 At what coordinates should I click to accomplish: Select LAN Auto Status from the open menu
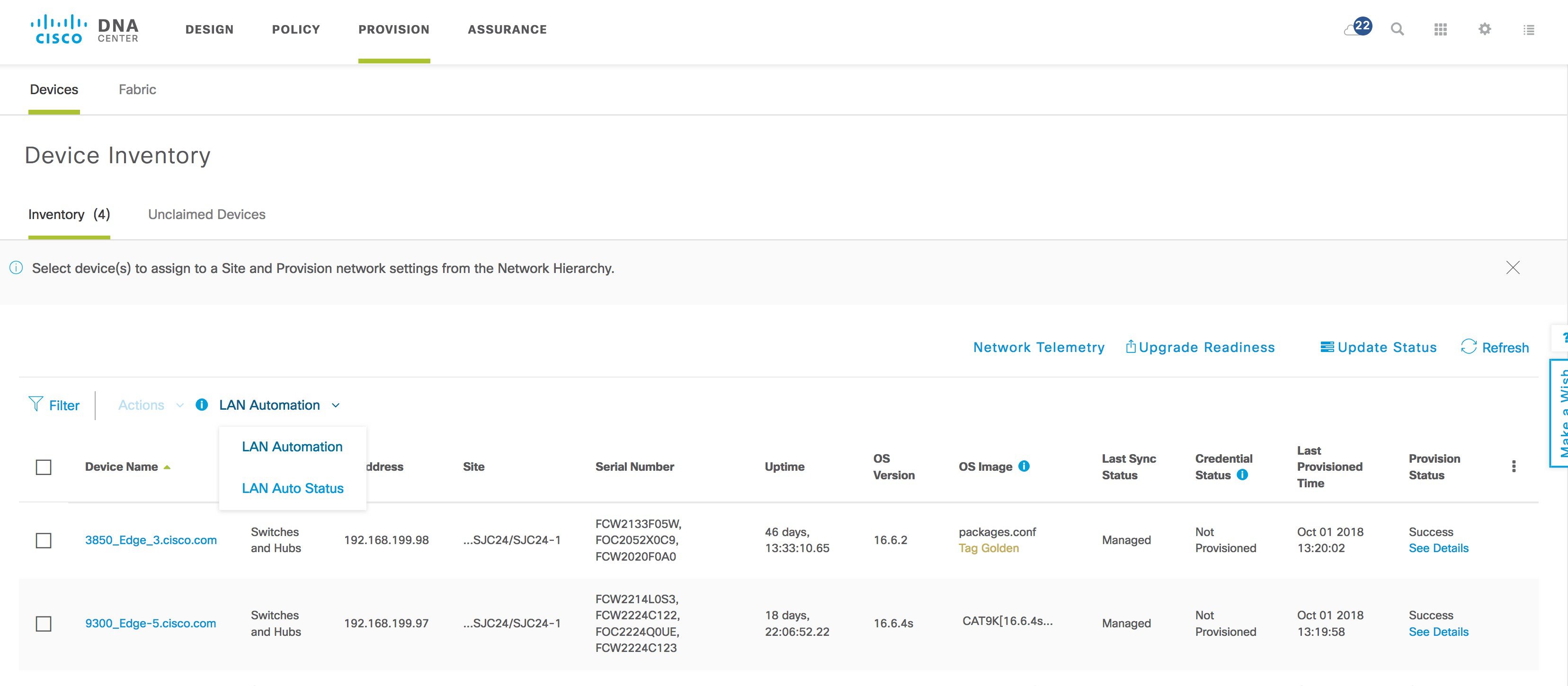292,488
